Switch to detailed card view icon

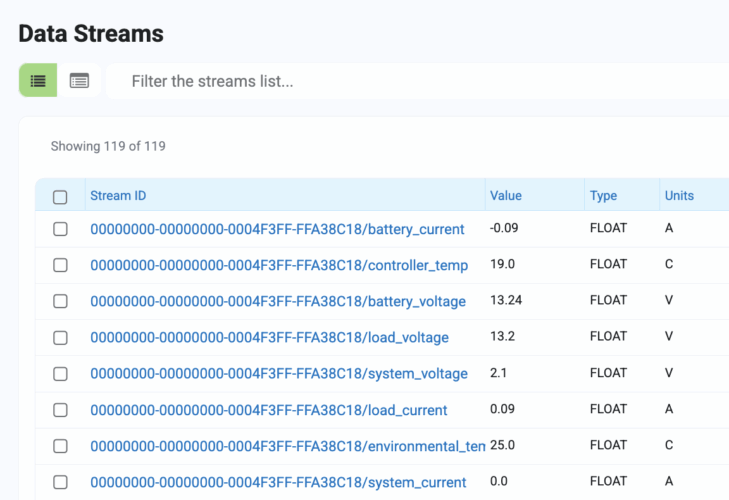point(79,81)
